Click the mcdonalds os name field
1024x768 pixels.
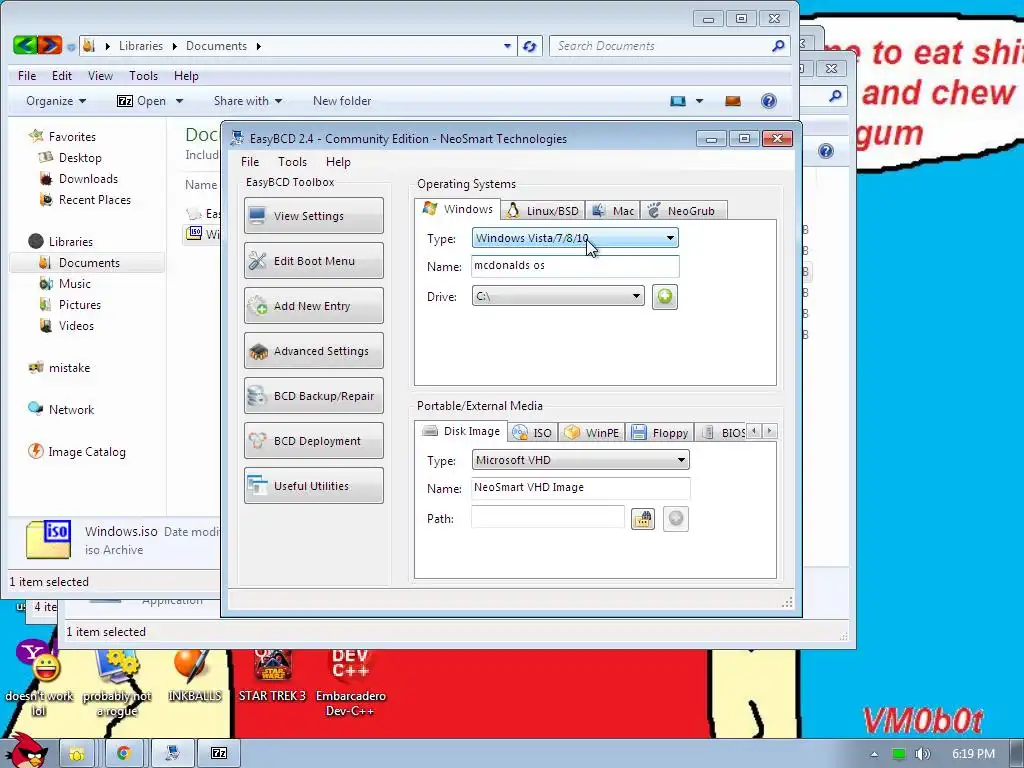[x=575, y=266]
